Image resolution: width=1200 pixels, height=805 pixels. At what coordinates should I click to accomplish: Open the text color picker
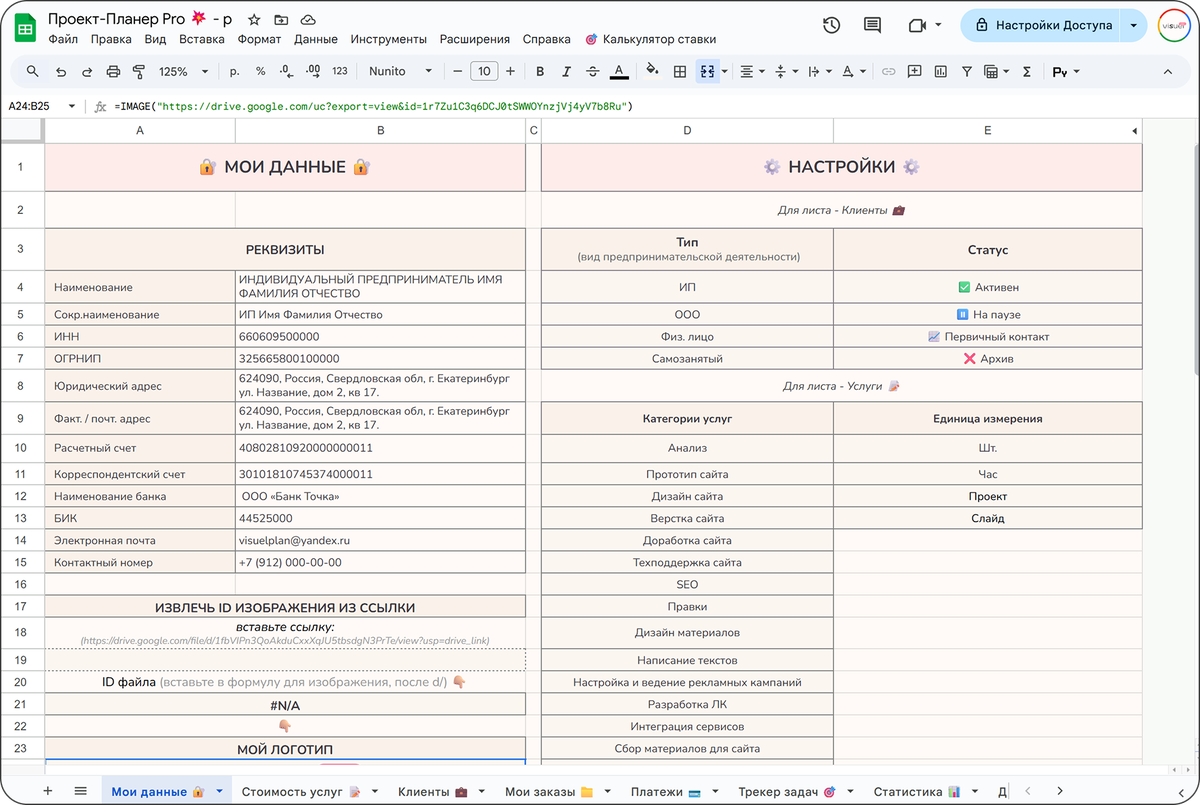[619, 72]
